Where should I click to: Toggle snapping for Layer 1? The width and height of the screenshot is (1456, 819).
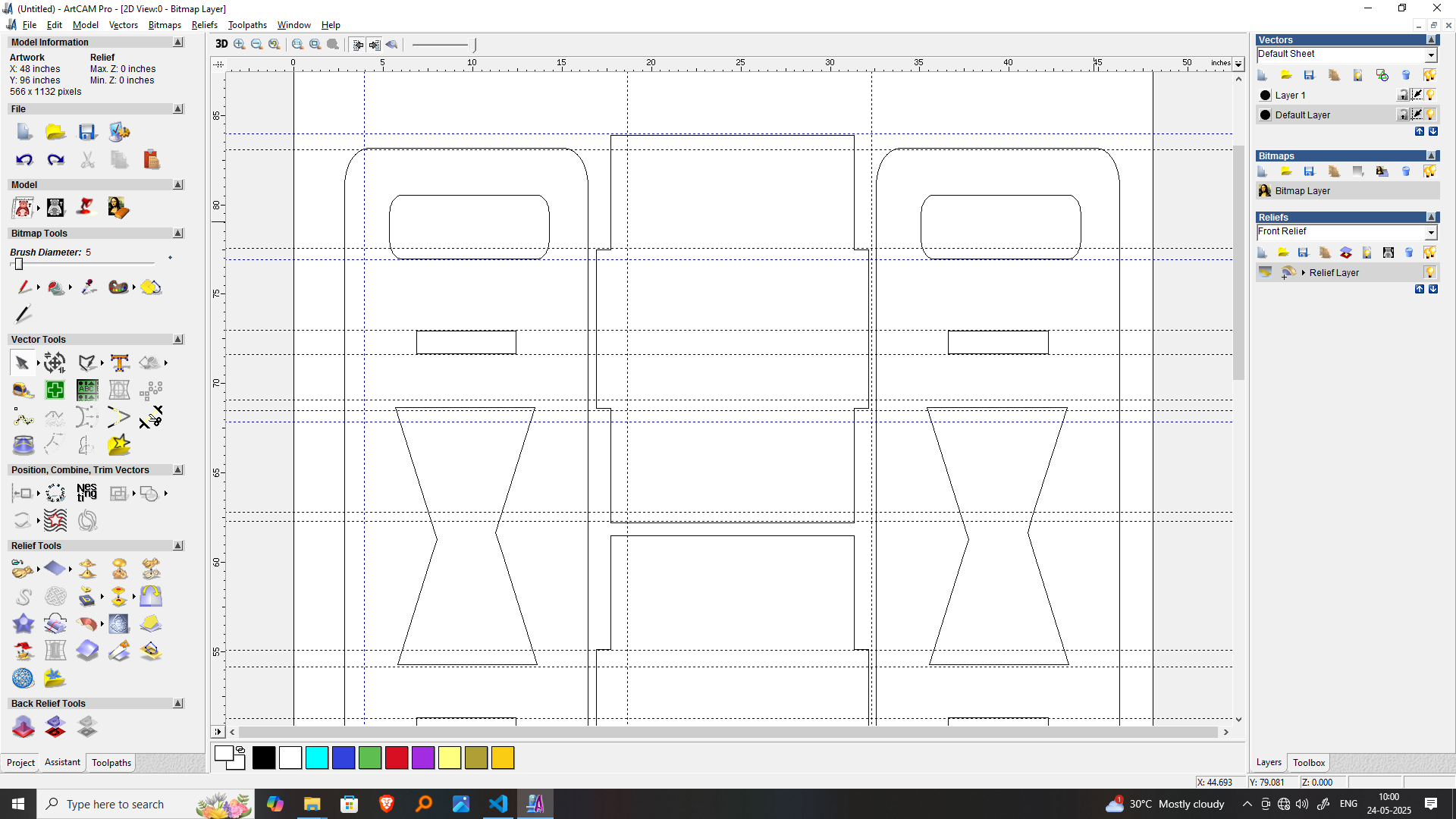[1417, 95]
